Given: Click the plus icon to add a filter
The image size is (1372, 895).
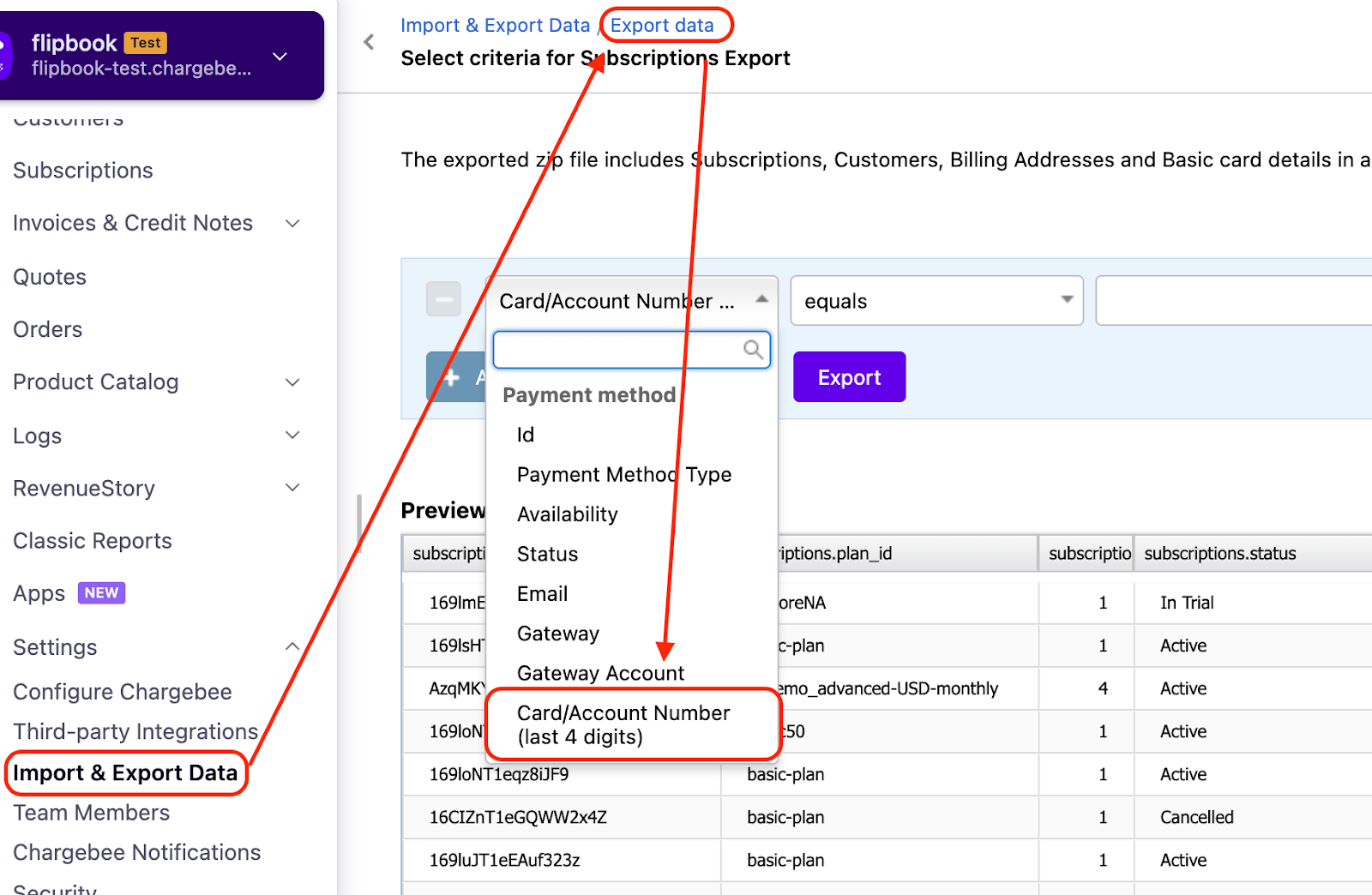Looking at the screenshot, I should (451, 377).
